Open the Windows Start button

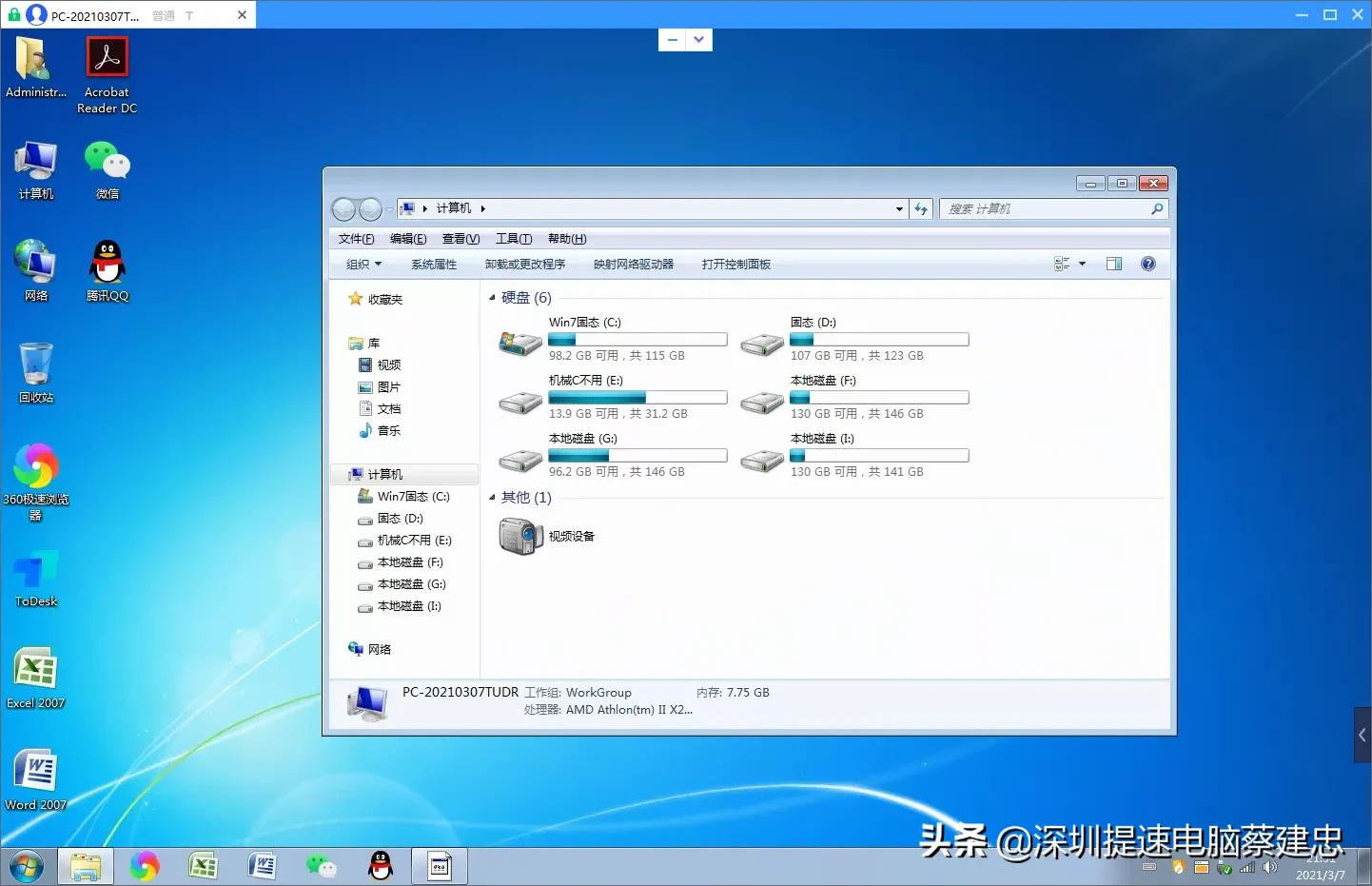[x=27, y=866]
